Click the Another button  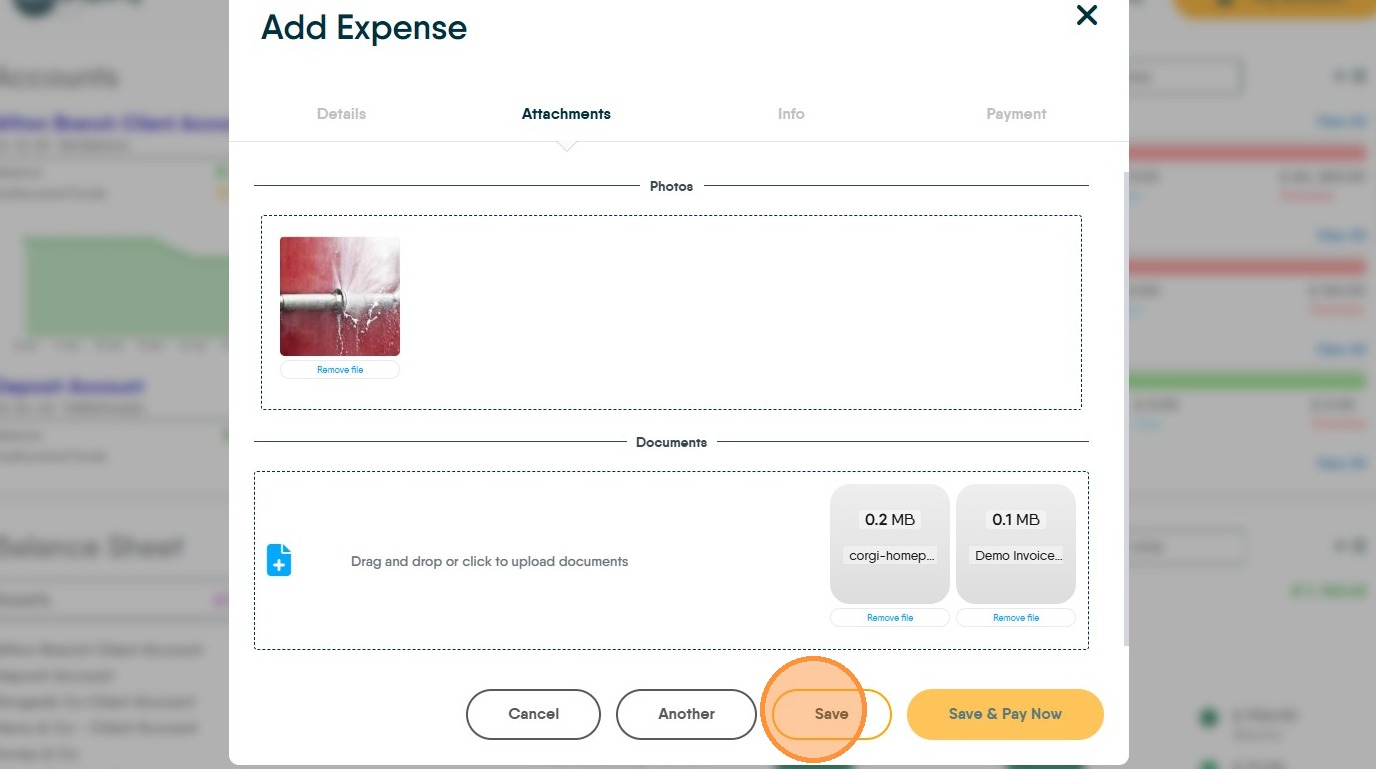686,714
